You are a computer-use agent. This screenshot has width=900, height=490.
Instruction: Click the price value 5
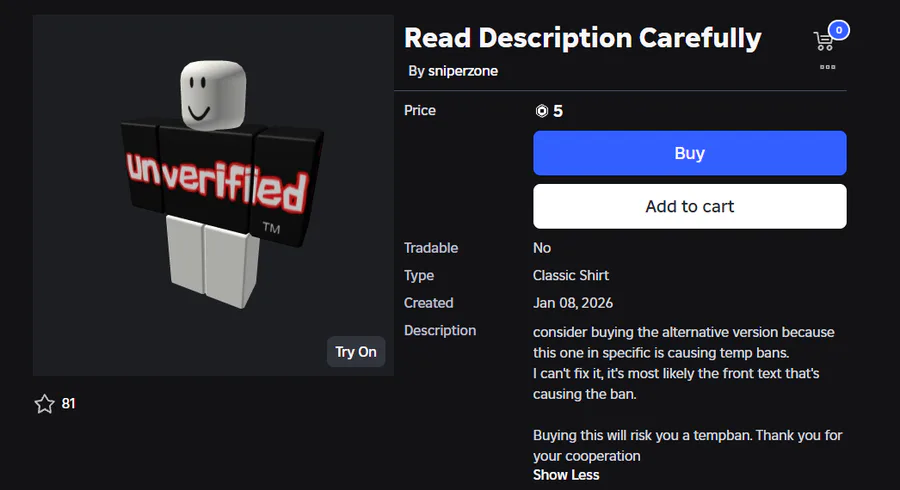[558, 111]
